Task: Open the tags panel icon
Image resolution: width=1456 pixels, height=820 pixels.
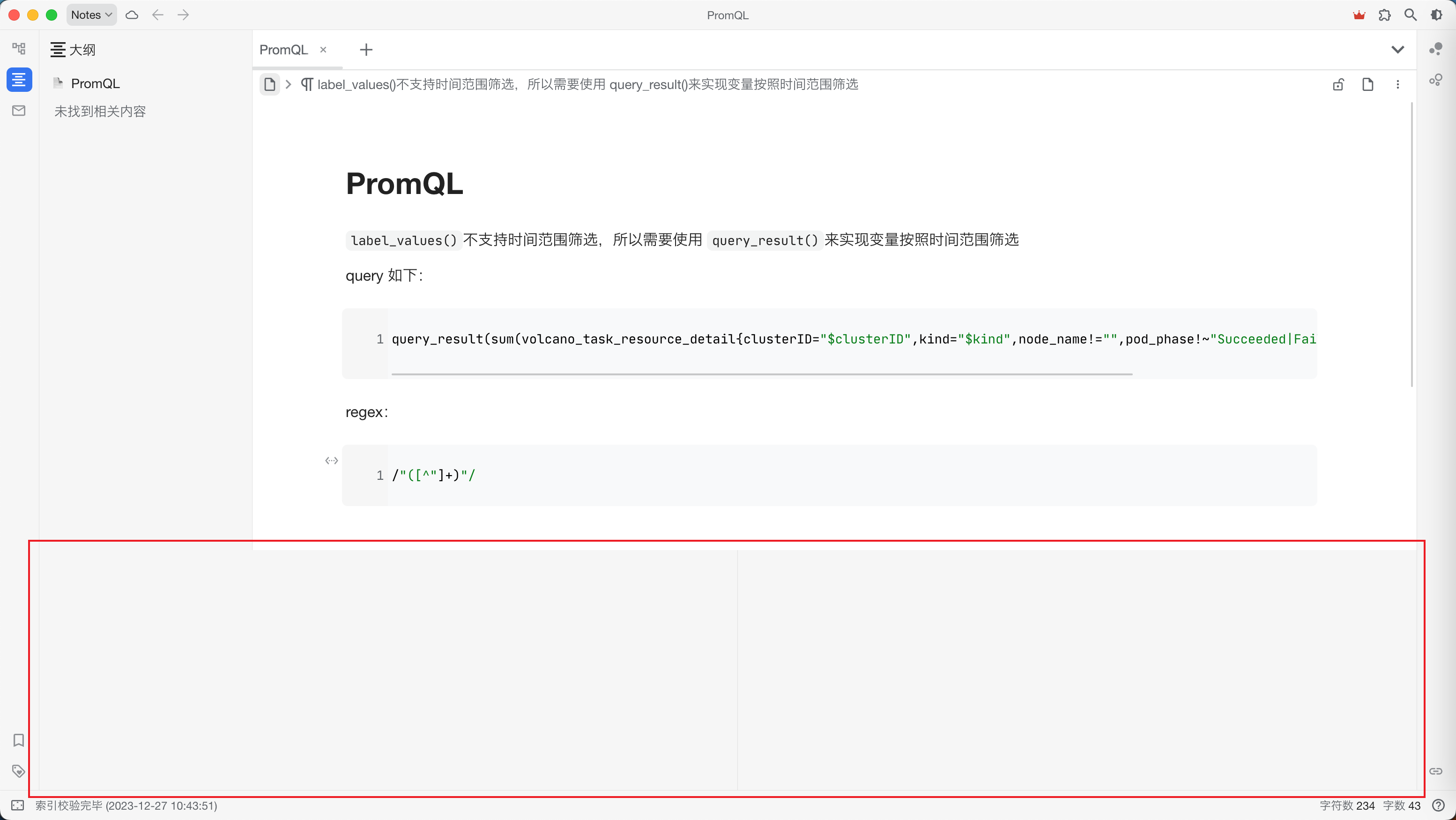Action: tap(19, 771)
